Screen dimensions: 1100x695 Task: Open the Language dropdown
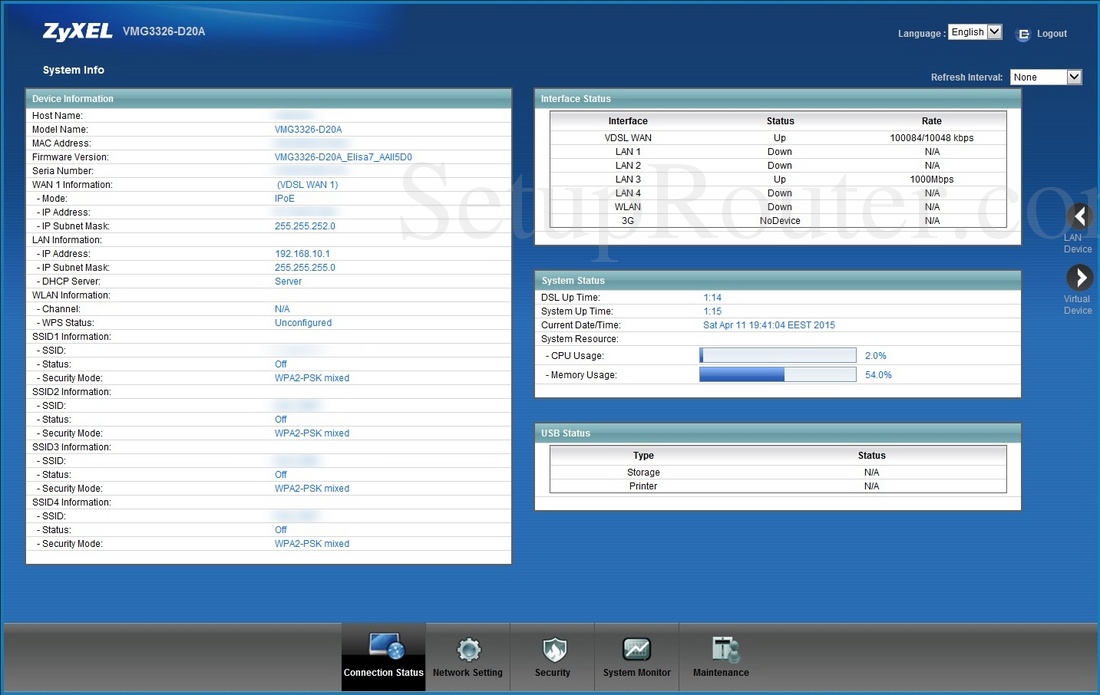[974, 32]
